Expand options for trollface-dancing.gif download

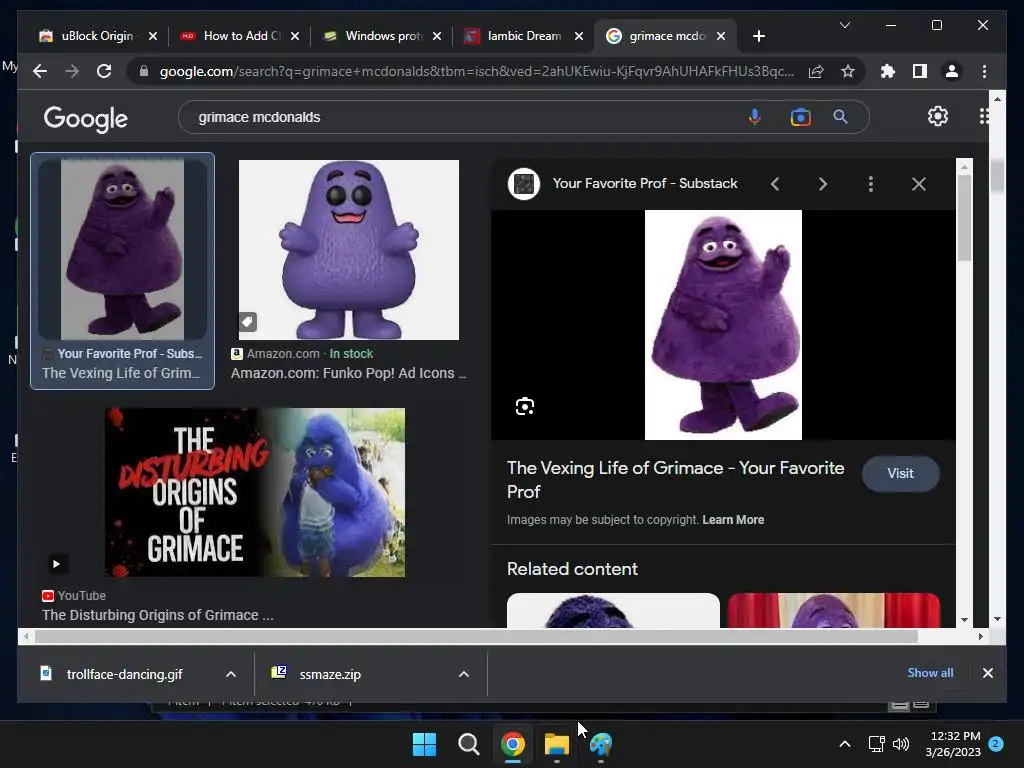231,674
